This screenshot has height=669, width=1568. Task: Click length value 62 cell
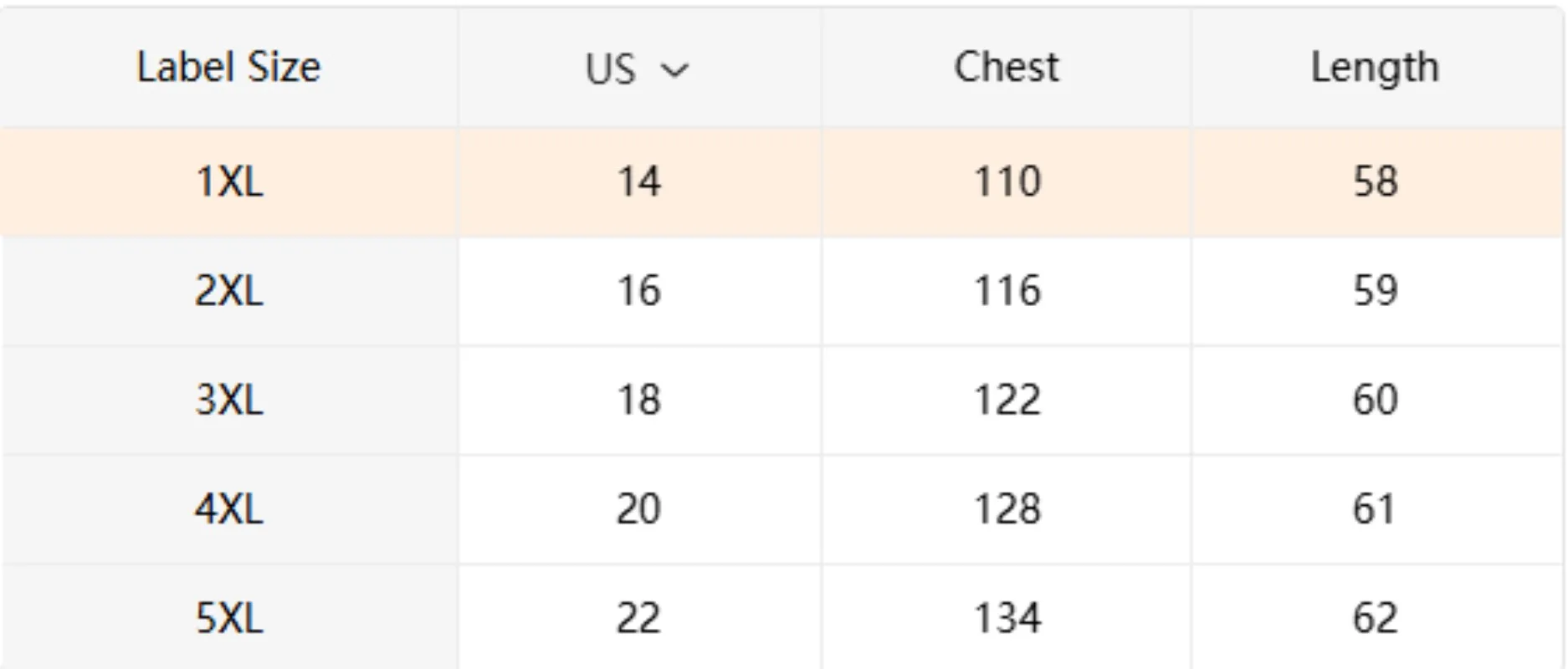[1375, 619]
